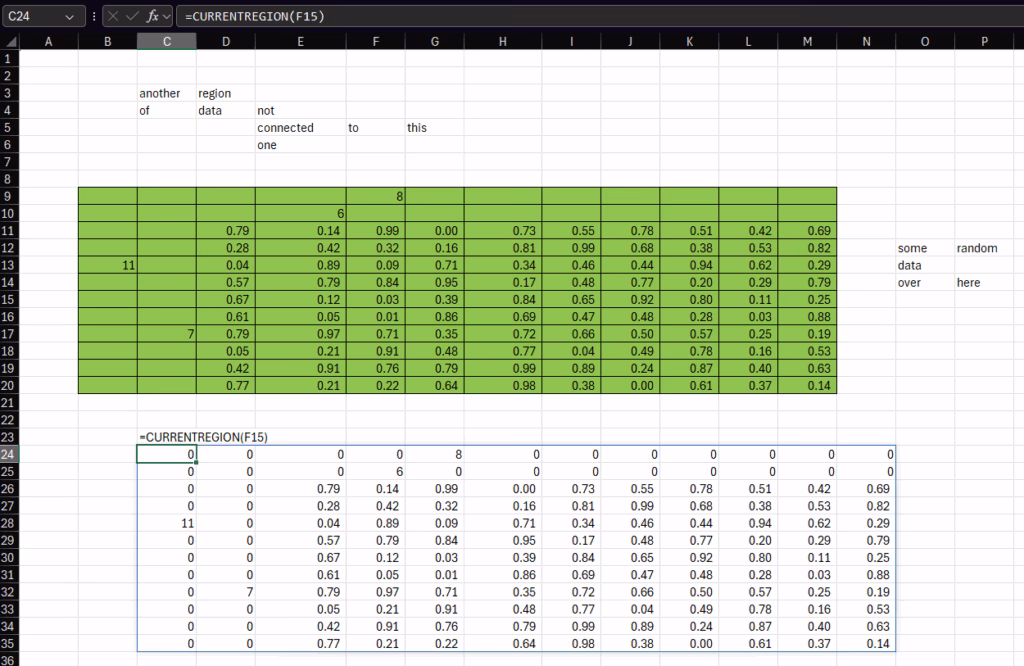Image resolution: width=1024 pixels, height=666 pixels.
Task: Select column M header
Action: [x=807, y=42]
